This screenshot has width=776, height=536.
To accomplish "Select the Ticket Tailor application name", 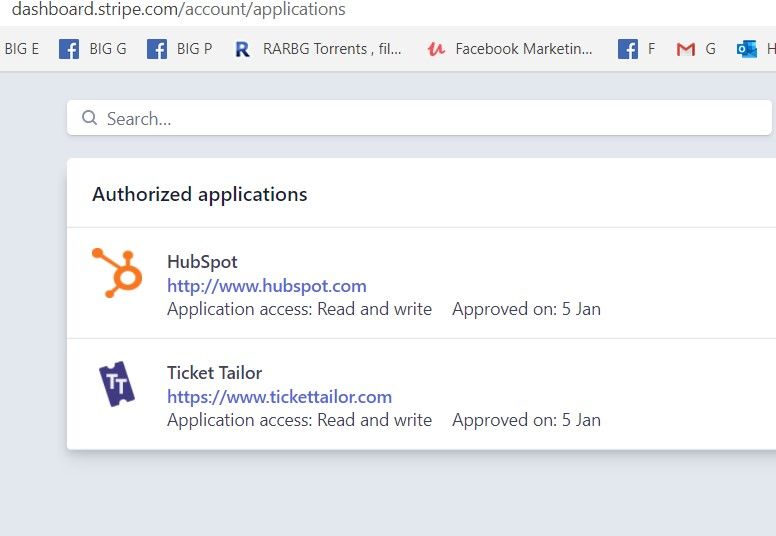I will point(215,373).
